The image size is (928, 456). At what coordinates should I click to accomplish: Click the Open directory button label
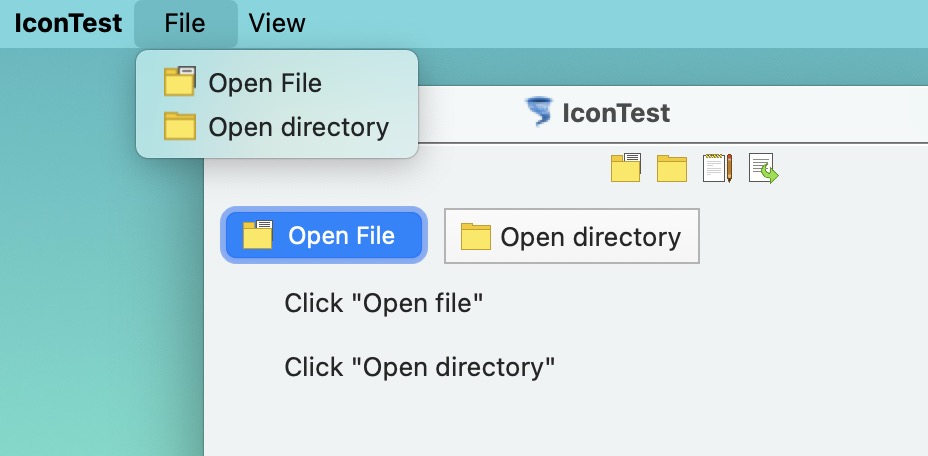click(x=591, y=237)
